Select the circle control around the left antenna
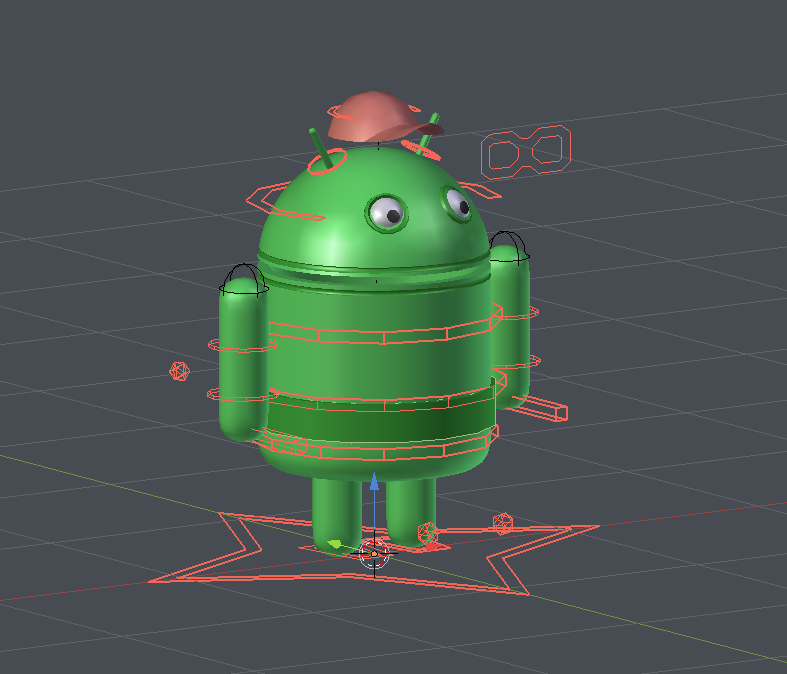Screen dimensions: 787x674 (327, 161)
